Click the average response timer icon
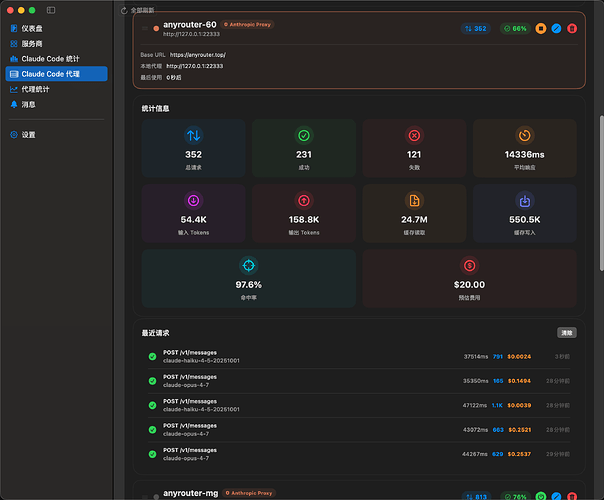 (x=524, y=136)
